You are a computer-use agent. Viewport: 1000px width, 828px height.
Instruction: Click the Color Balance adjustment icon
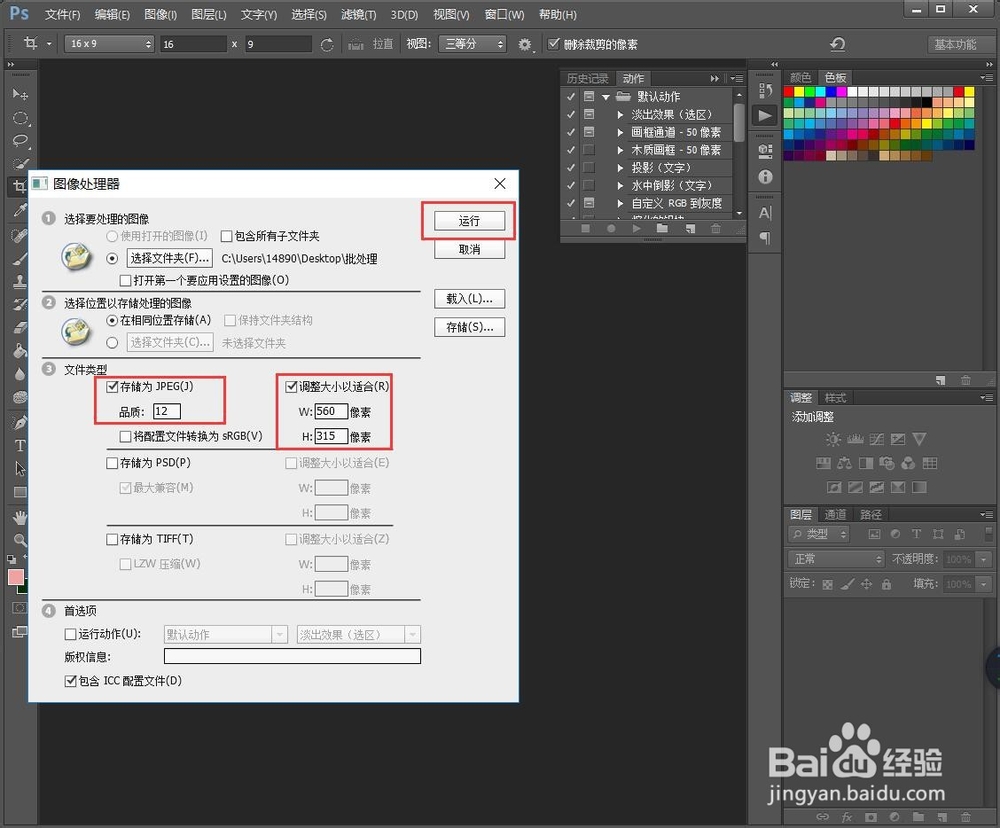click(x=845, y=463)
